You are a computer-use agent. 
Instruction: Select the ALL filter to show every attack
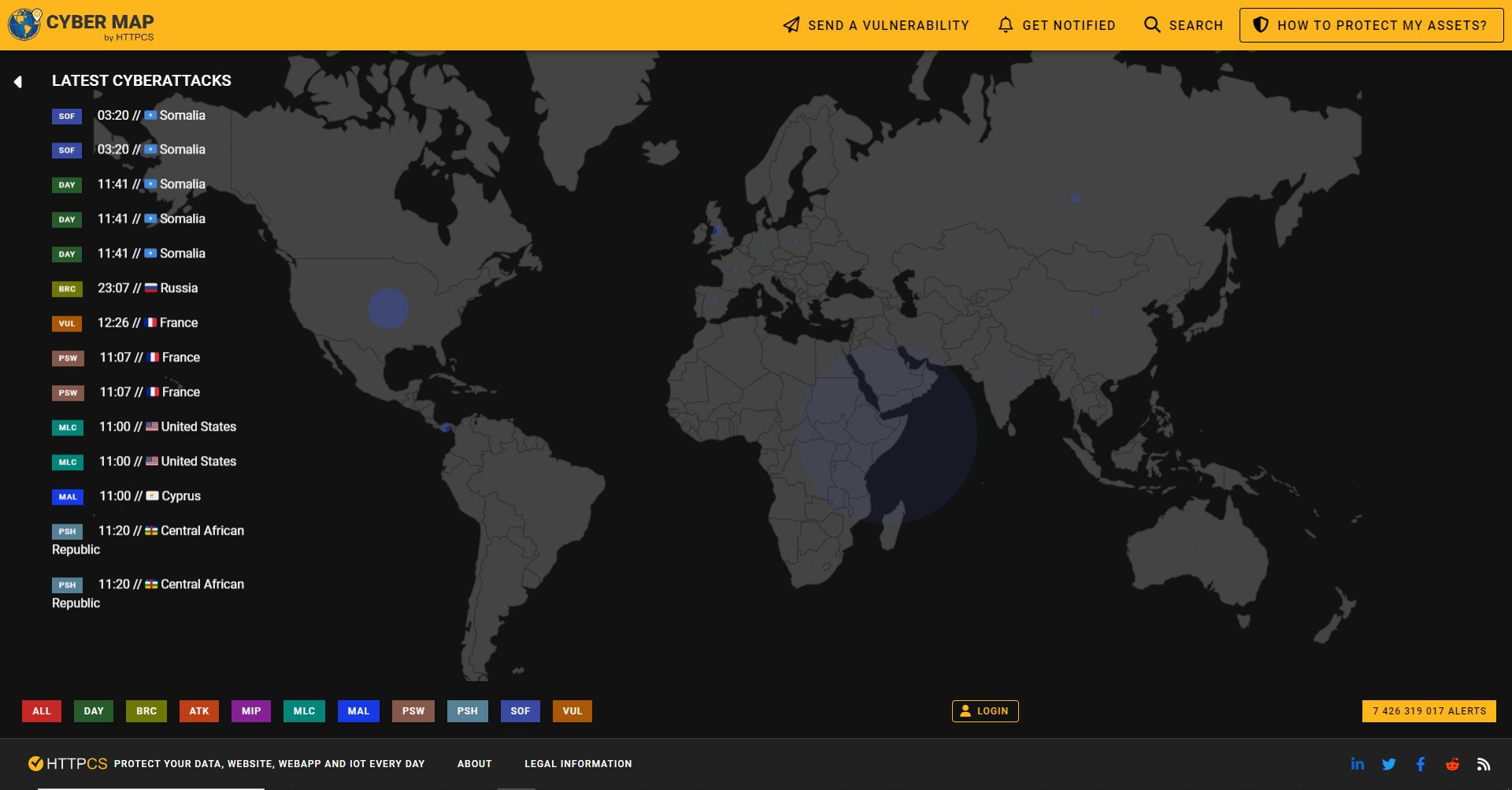pos(41,710)
